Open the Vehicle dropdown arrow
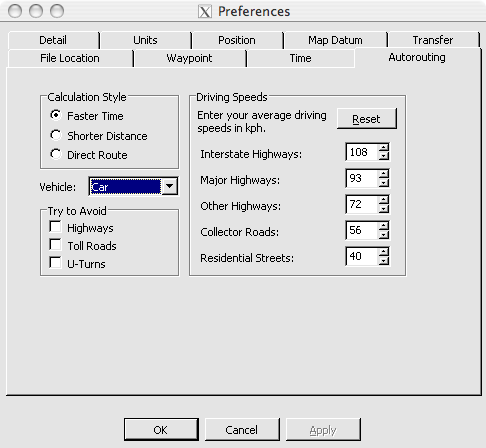The image size is (486, 448). point(170,186)
